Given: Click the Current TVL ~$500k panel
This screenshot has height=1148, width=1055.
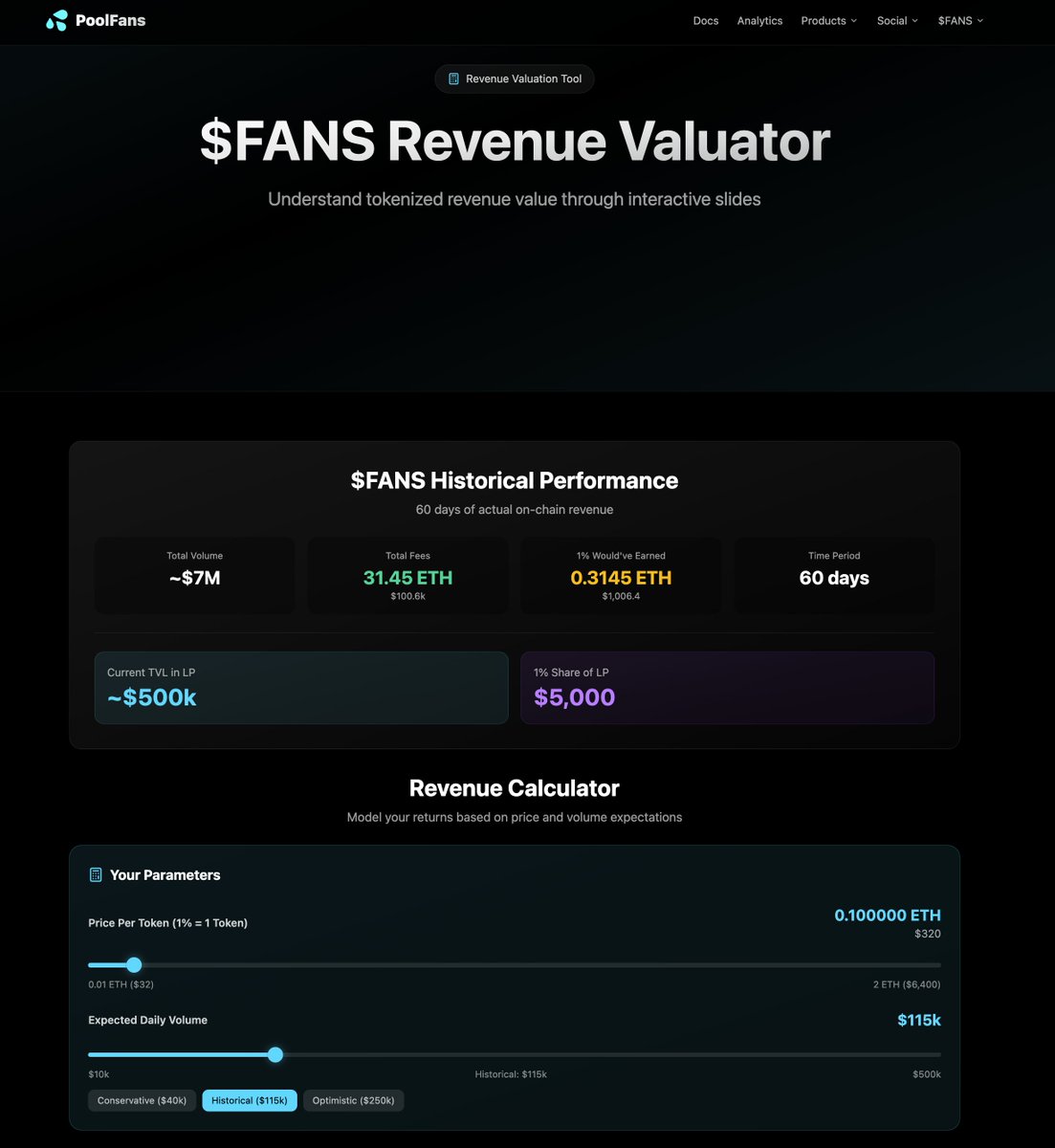Looking at the screenshot, I should coord(301,688).
